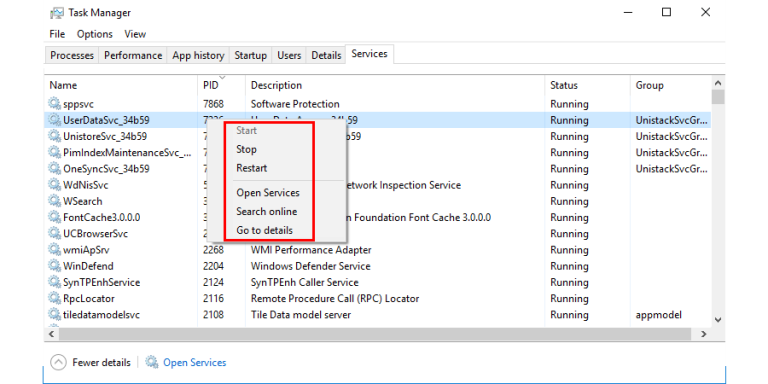
Task: Select the RpcLocator service name
Action: 89,298
